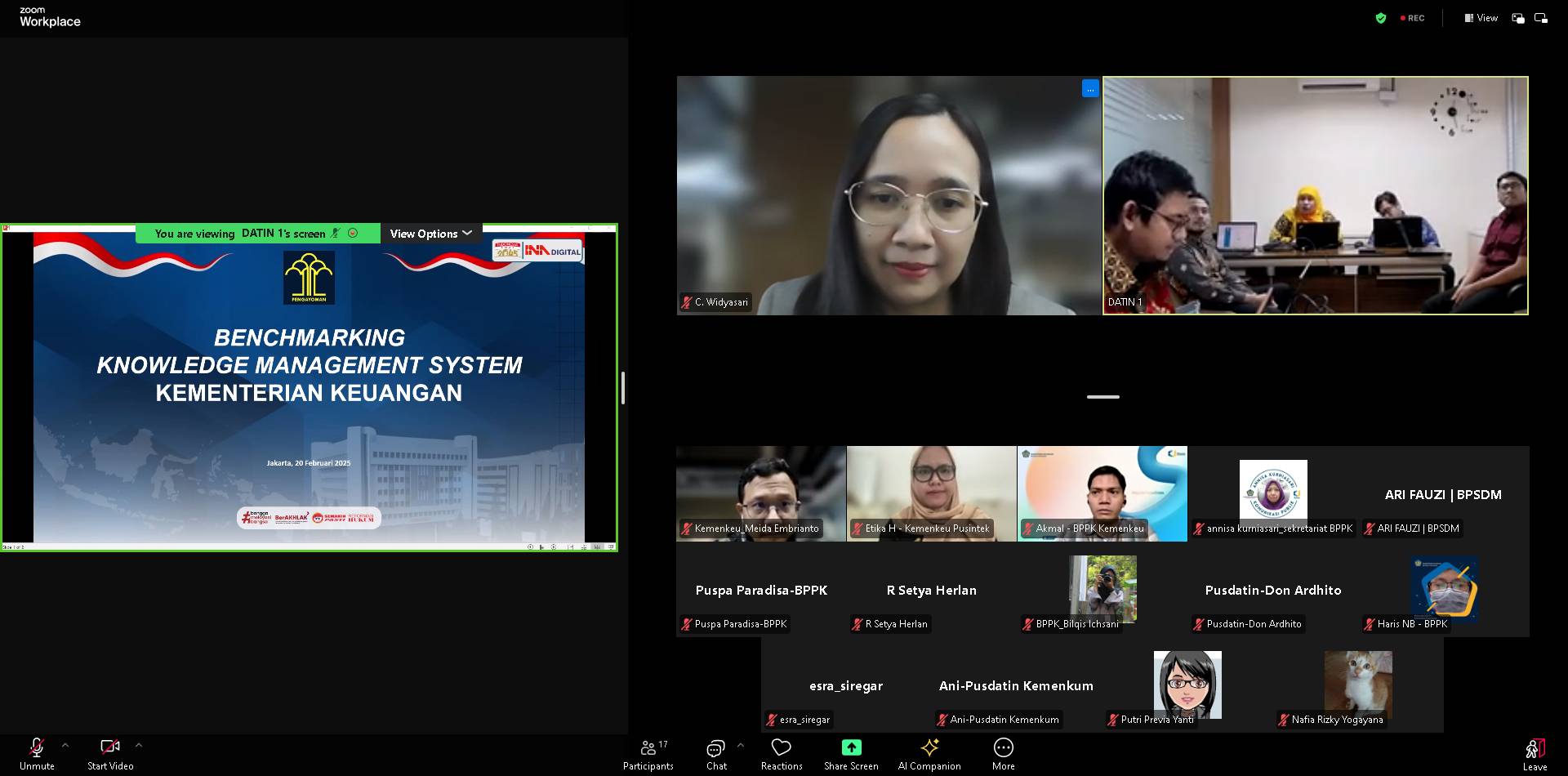1568x776 pixels.
Task: Open the View layout menu
Action: click(1481, 18)
